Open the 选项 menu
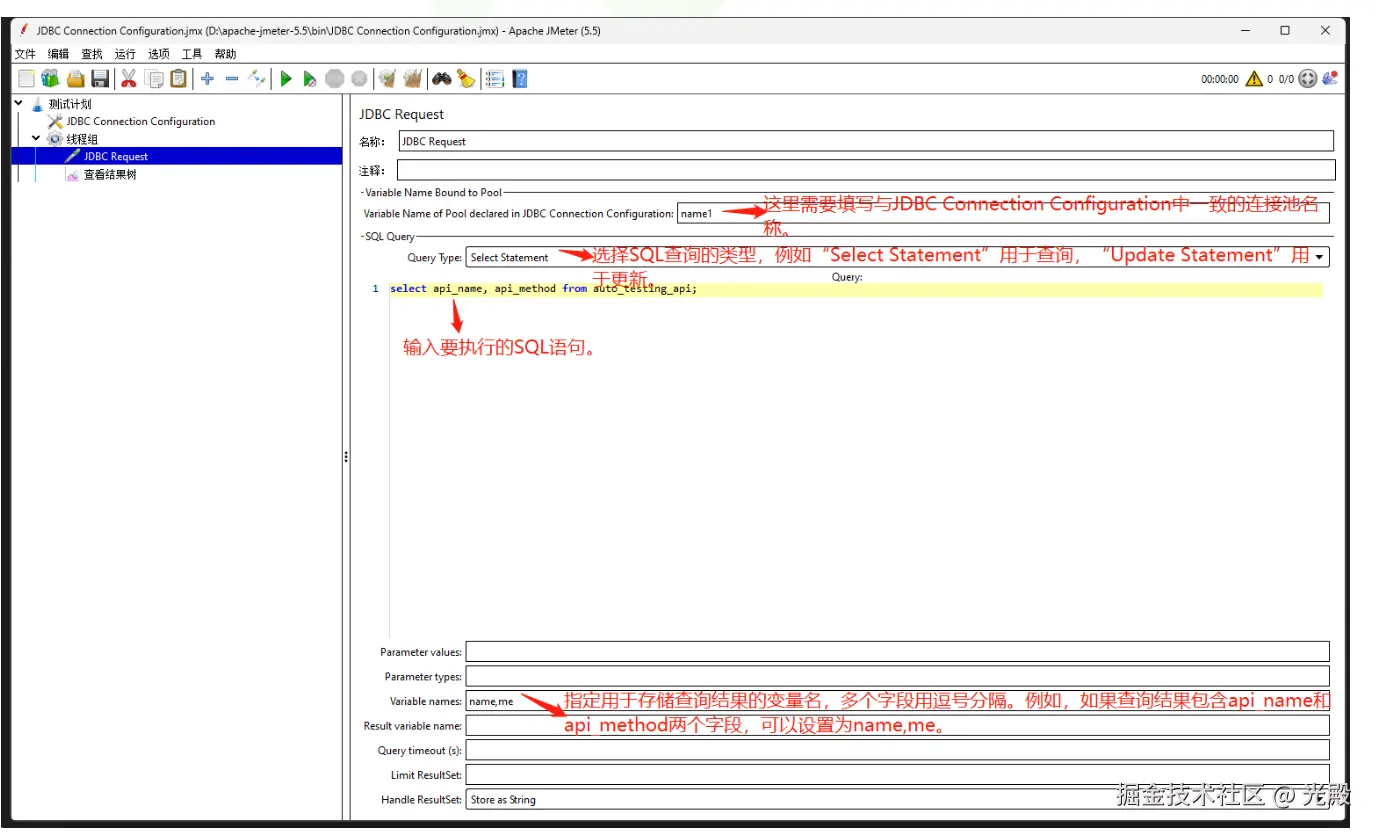Viewport: 1375px width, 832px height. coord(159,54)
